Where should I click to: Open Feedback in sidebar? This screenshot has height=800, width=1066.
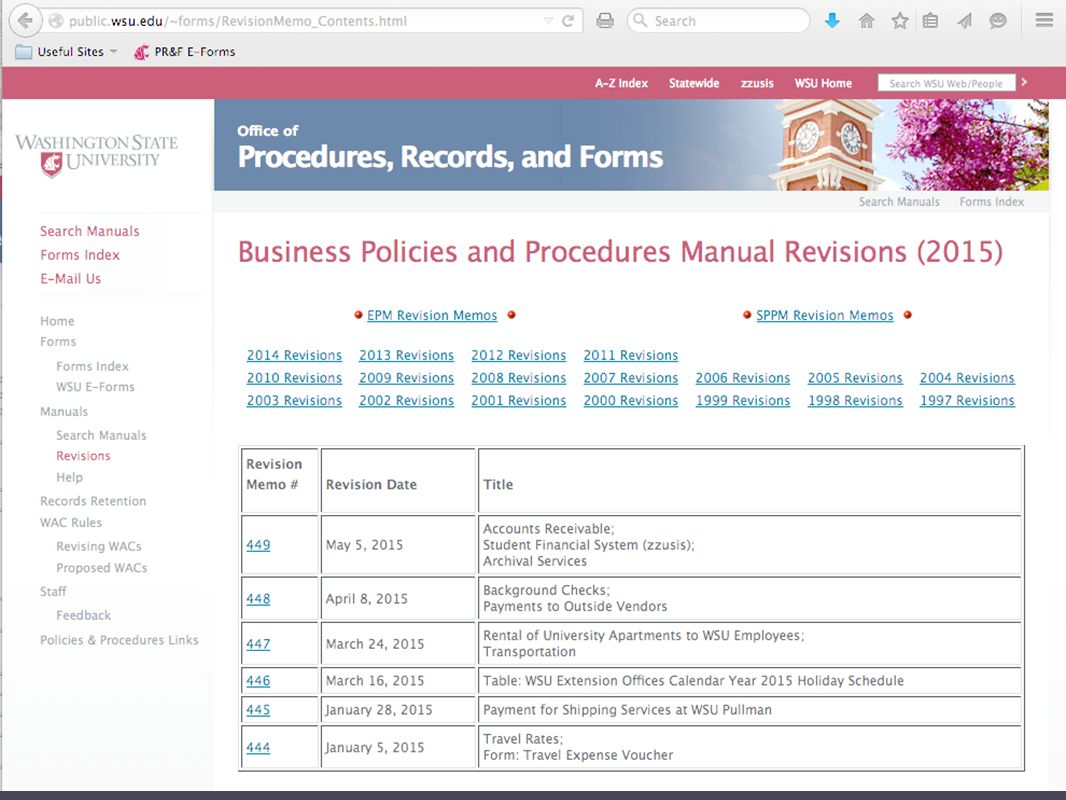83,615
